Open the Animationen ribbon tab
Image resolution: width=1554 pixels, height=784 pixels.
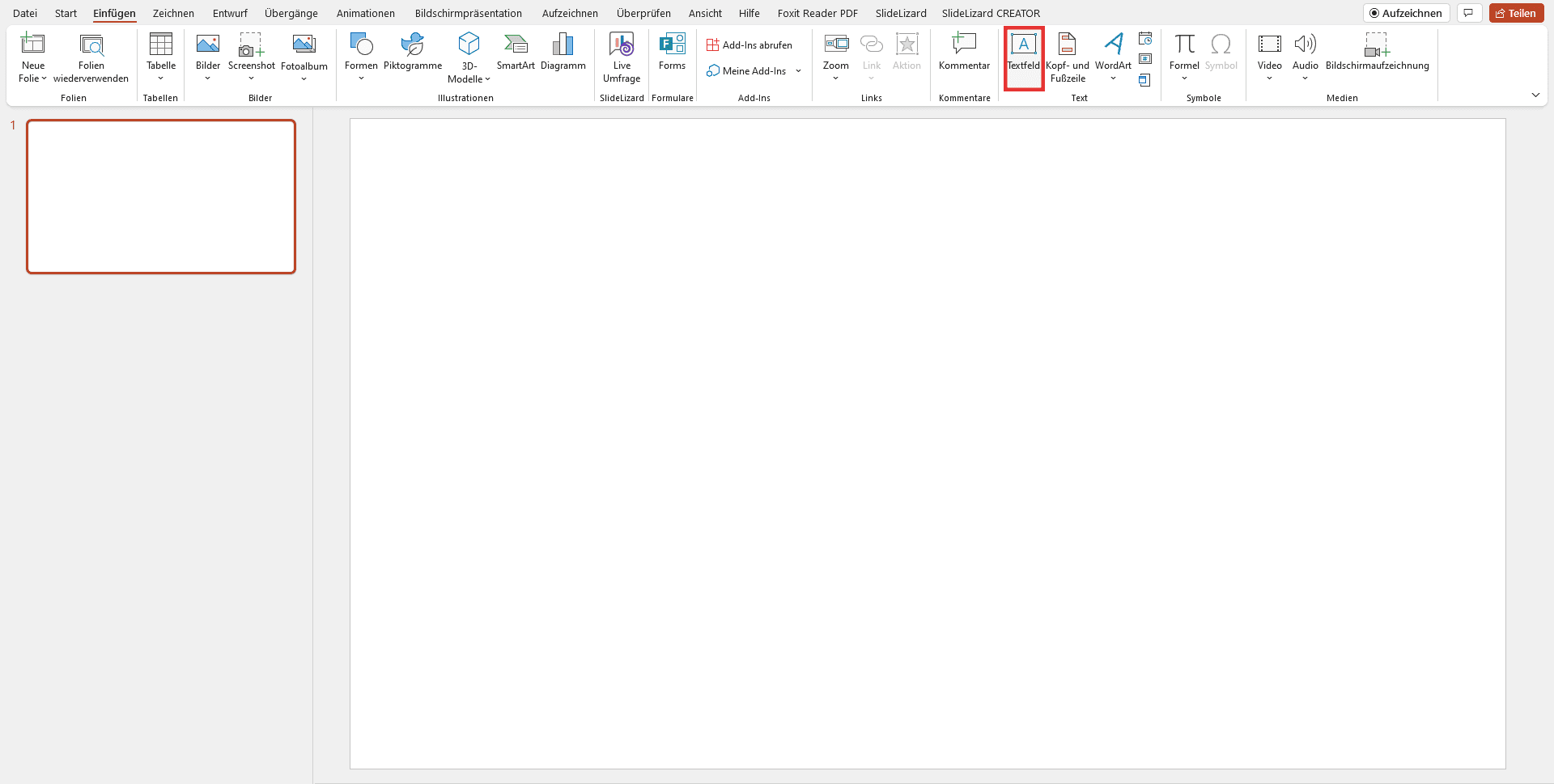[x=365, y=13]
